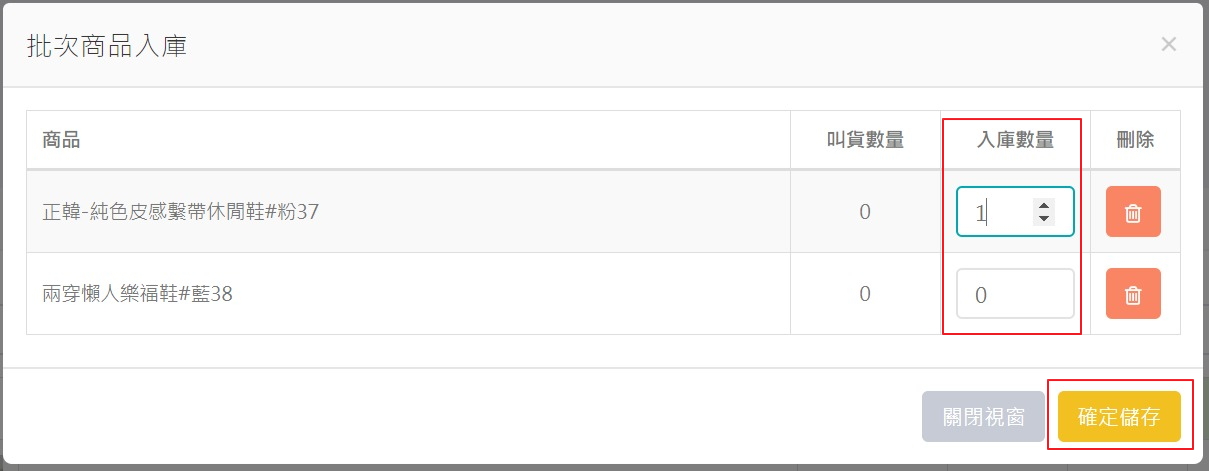Select the 叫貨數量 column header
This screenshot has width=1209, height=471.
pyautogui.click(x=865, y=140)
